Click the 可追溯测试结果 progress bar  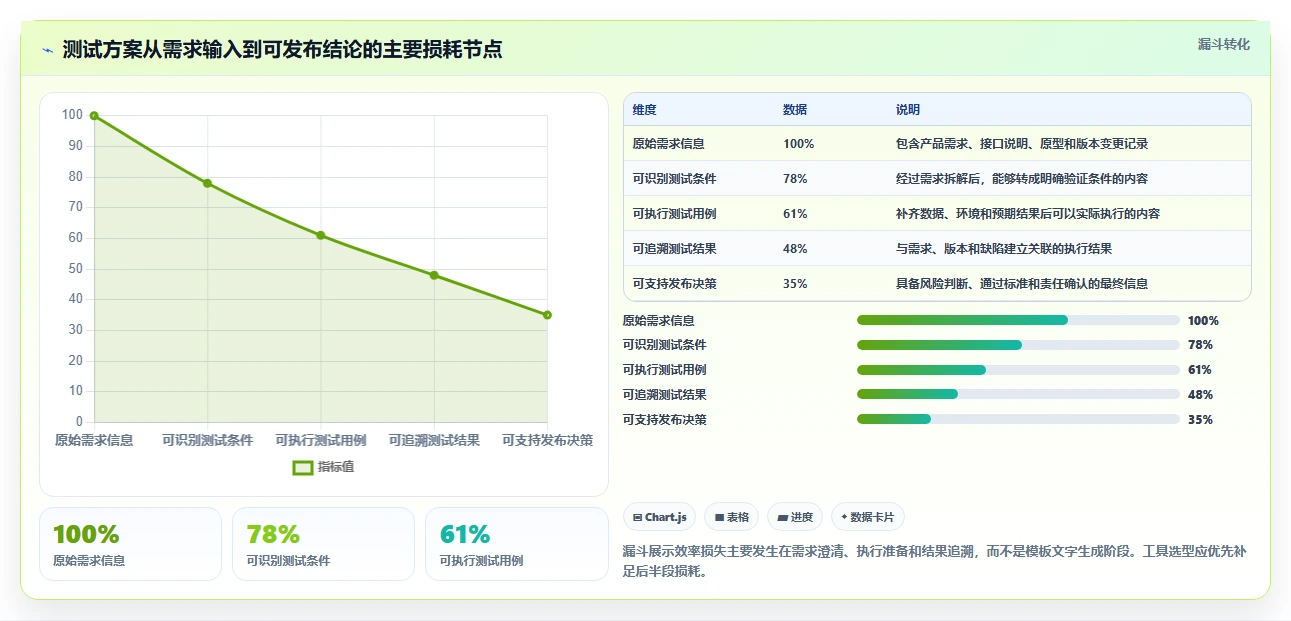coord(1018,395)
